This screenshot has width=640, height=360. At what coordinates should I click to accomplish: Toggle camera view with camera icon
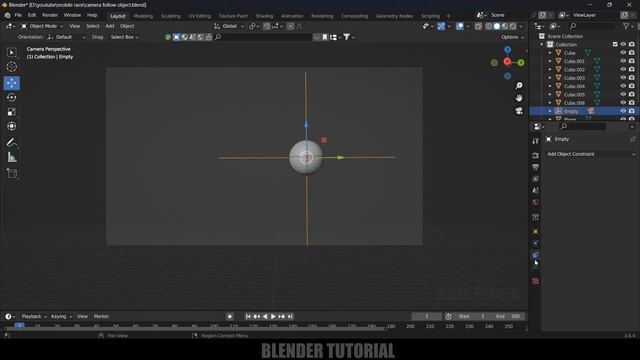pyautogui.click(x=519, y=111)
